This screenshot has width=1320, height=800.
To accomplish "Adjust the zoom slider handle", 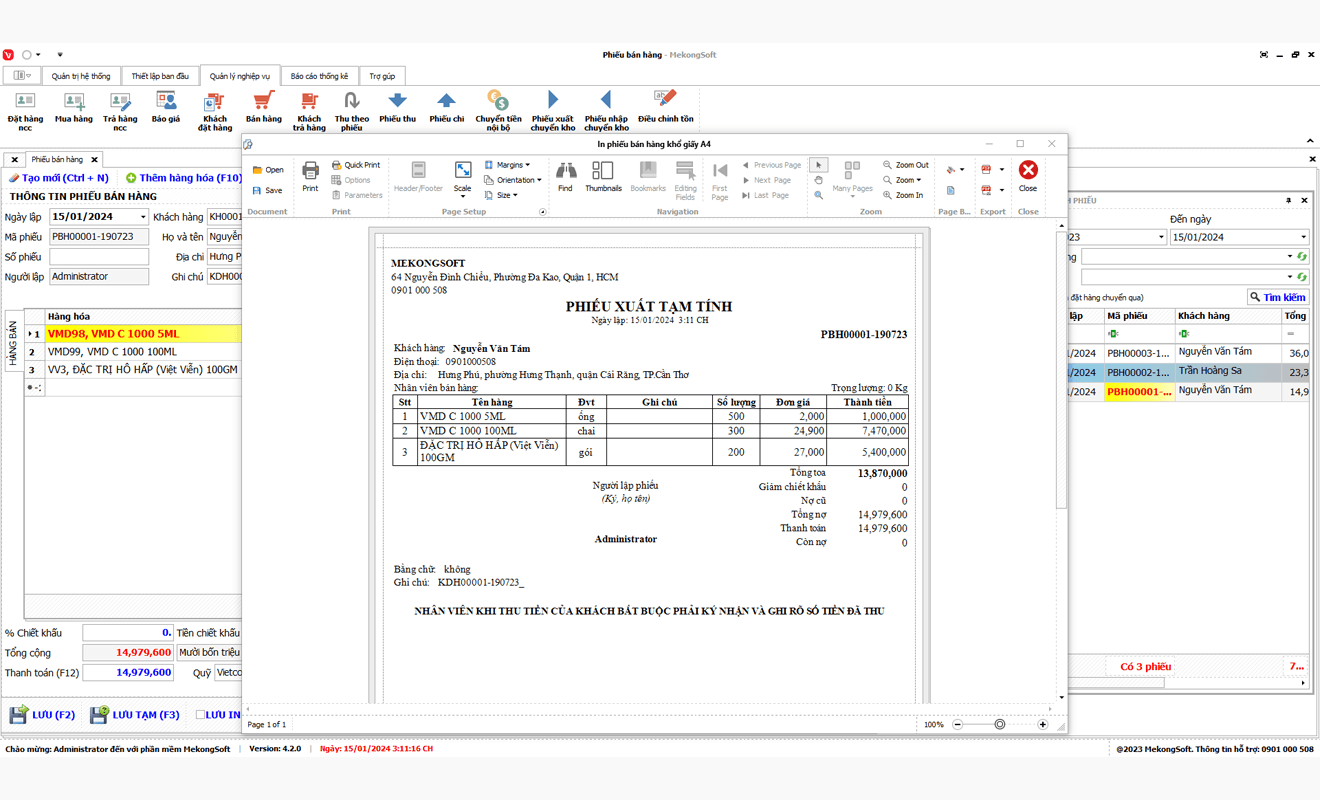I will point(999,724).
